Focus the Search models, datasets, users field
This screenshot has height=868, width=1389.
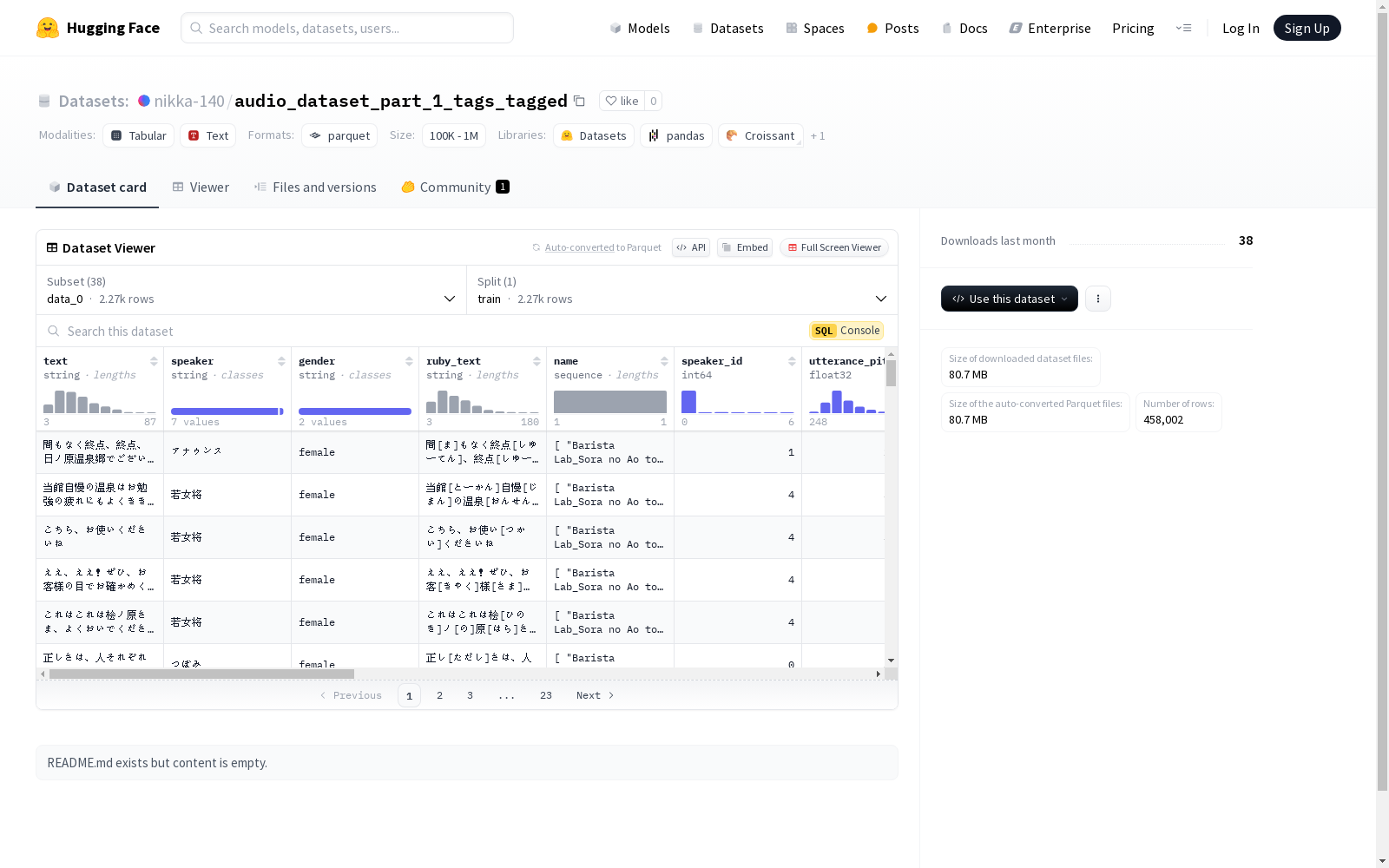[347, 28]
